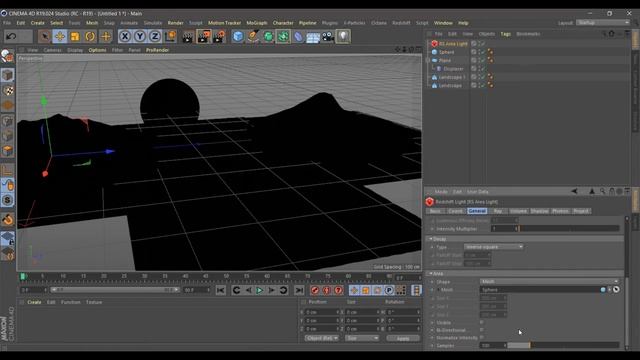Switch to the Shadow tab
Viewport: 640px width, 360px height.
click(539, 211)
